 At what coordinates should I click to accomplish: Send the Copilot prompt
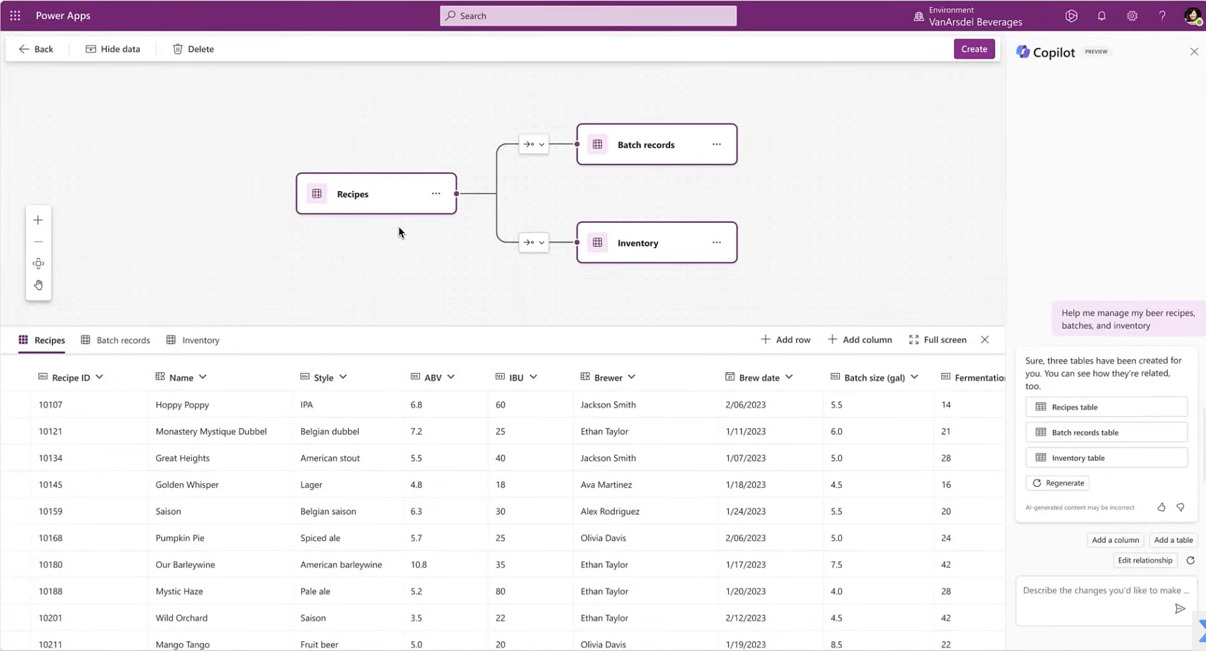point(1180,608)
